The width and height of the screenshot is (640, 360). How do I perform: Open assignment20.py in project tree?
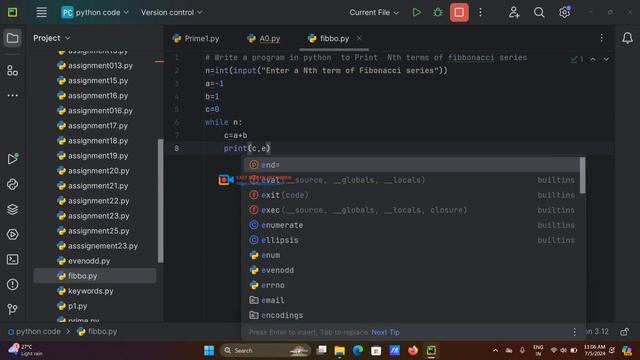93,171
